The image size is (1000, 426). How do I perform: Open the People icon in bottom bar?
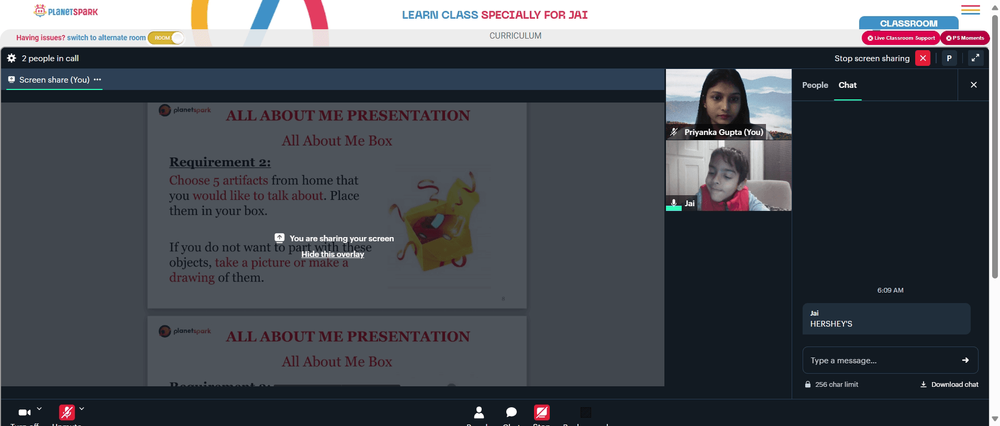coord(479,413)
